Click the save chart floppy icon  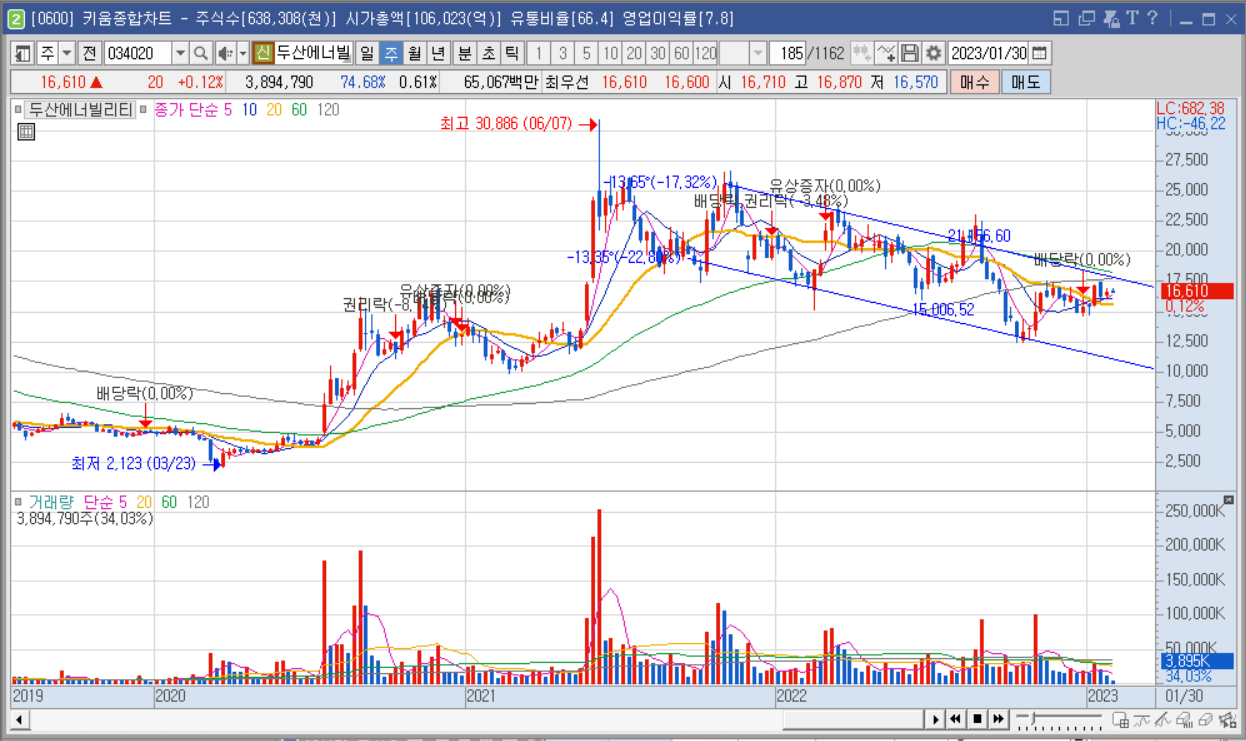pos(909,53)
